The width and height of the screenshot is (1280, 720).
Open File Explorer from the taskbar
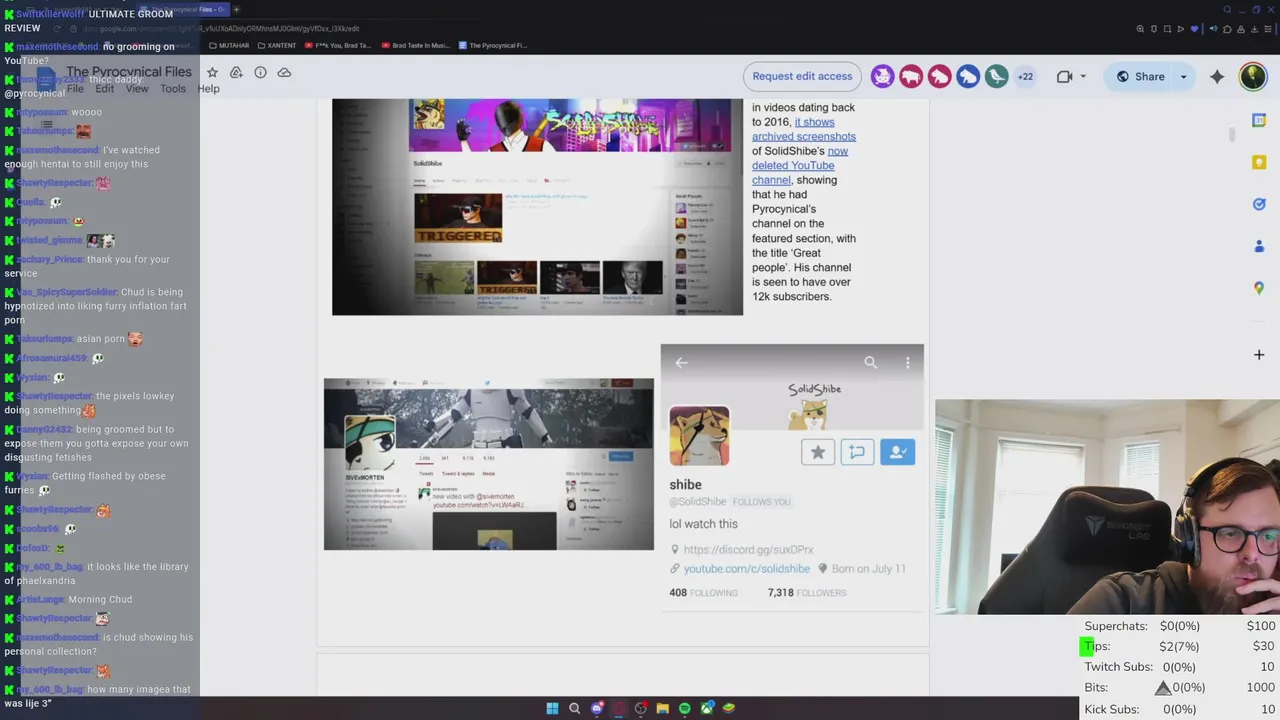point(663,708)
